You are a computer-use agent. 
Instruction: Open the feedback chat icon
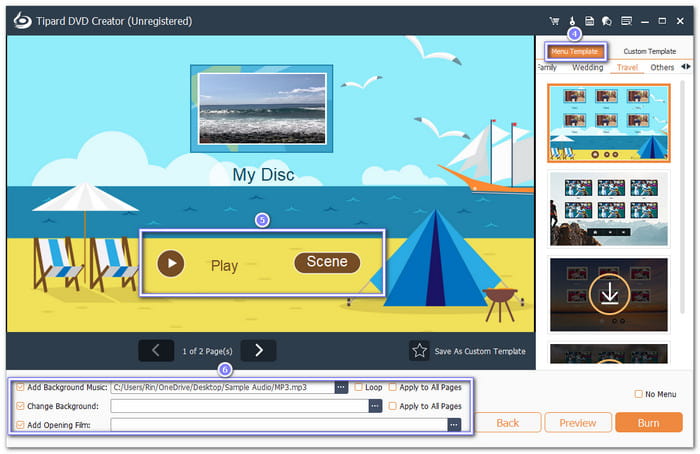[x=607, y=21]
